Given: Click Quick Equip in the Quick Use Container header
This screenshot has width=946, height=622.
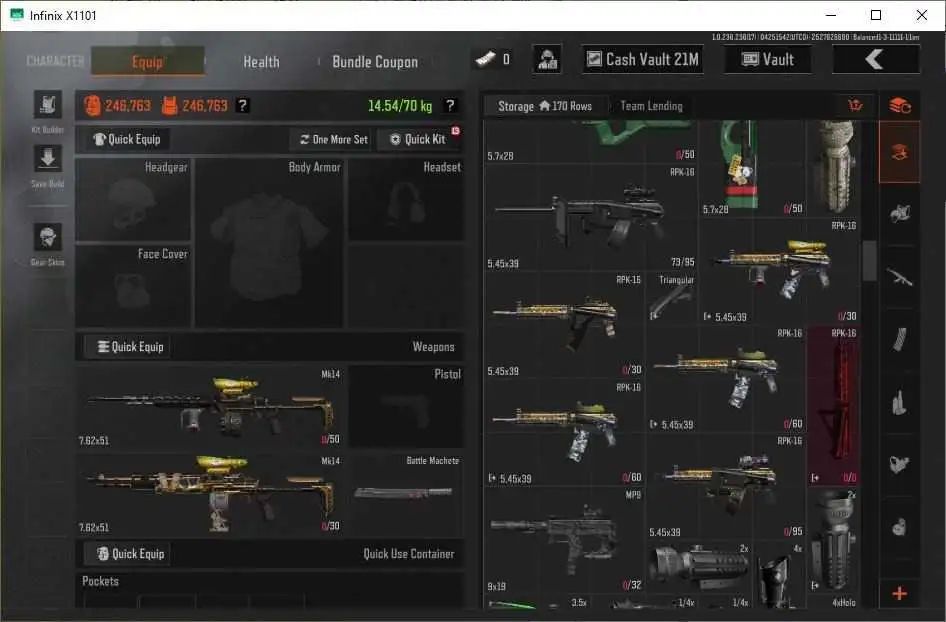Looking at the screenshot, I should click(130, 554).
